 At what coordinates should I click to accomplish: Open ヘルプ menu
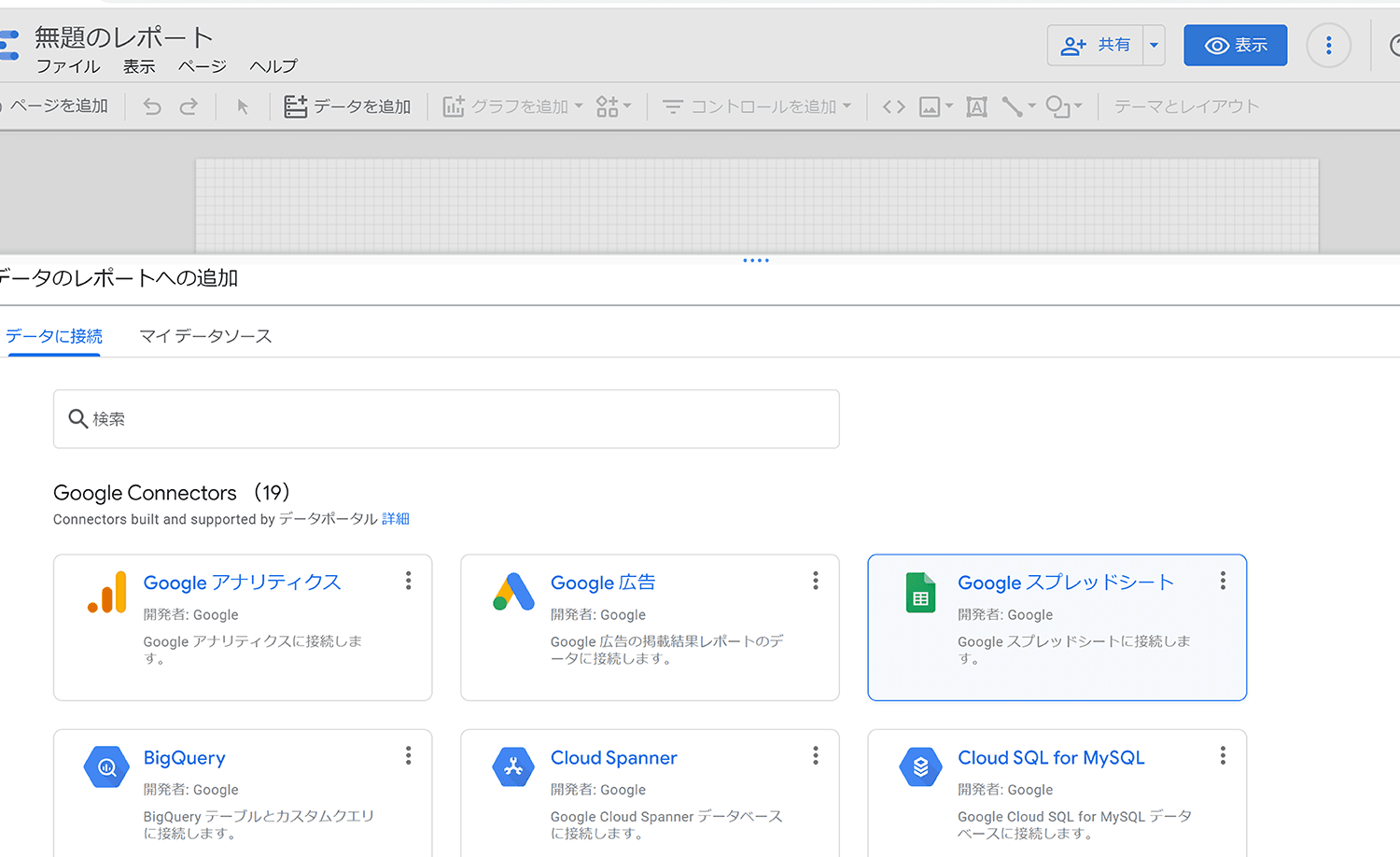[273, 66]
